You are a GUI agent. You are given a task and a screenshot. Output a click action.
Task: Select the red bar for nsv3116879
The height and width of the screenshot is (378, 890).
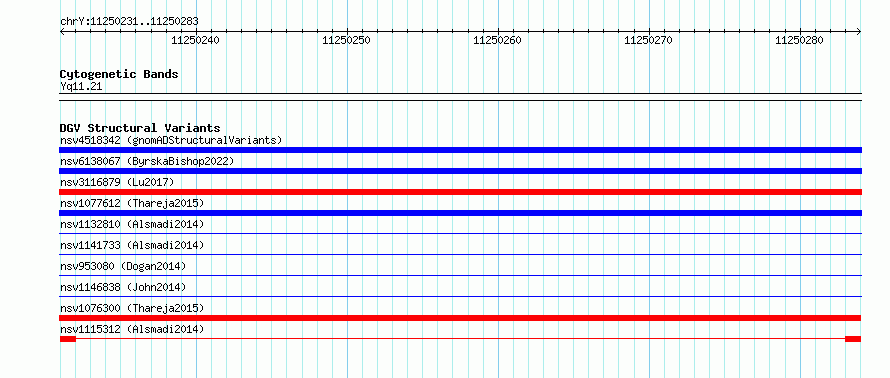(460, 192)
